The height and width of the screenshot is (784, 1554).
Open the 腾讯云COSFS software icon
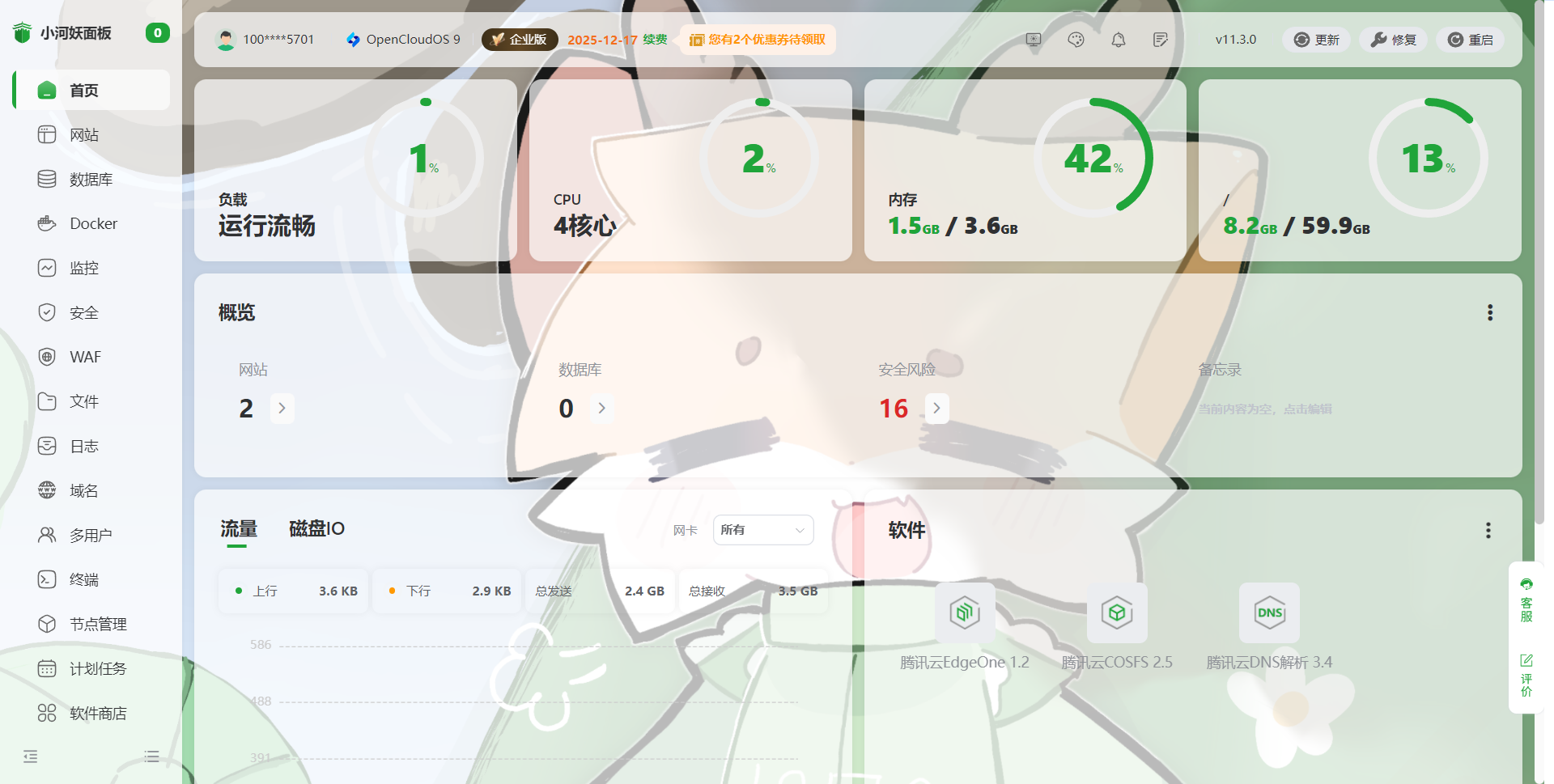[1116, 612]
